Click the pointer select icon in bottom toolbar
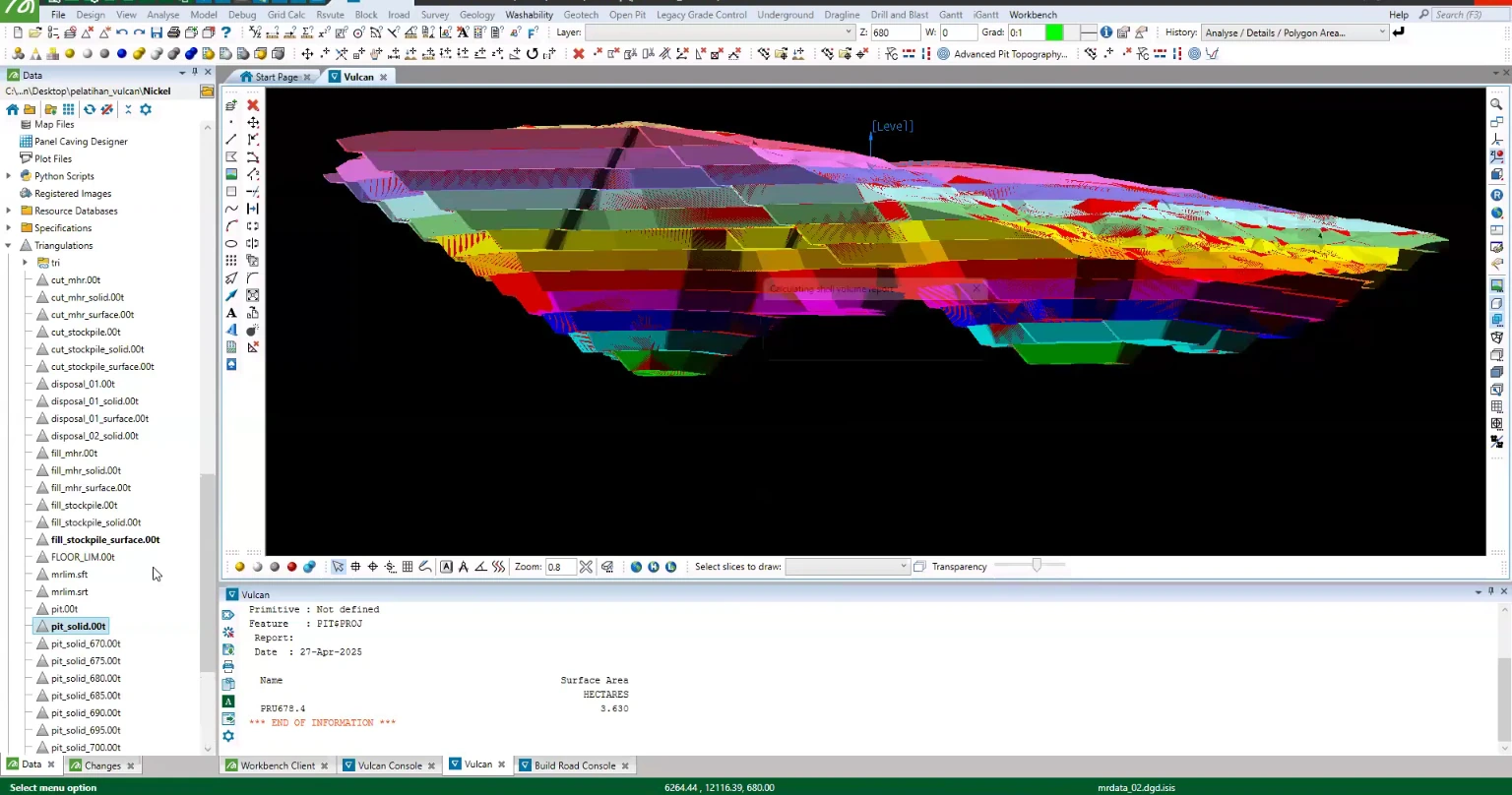The height and width of the screenshot is (795, 1512). 338,567
